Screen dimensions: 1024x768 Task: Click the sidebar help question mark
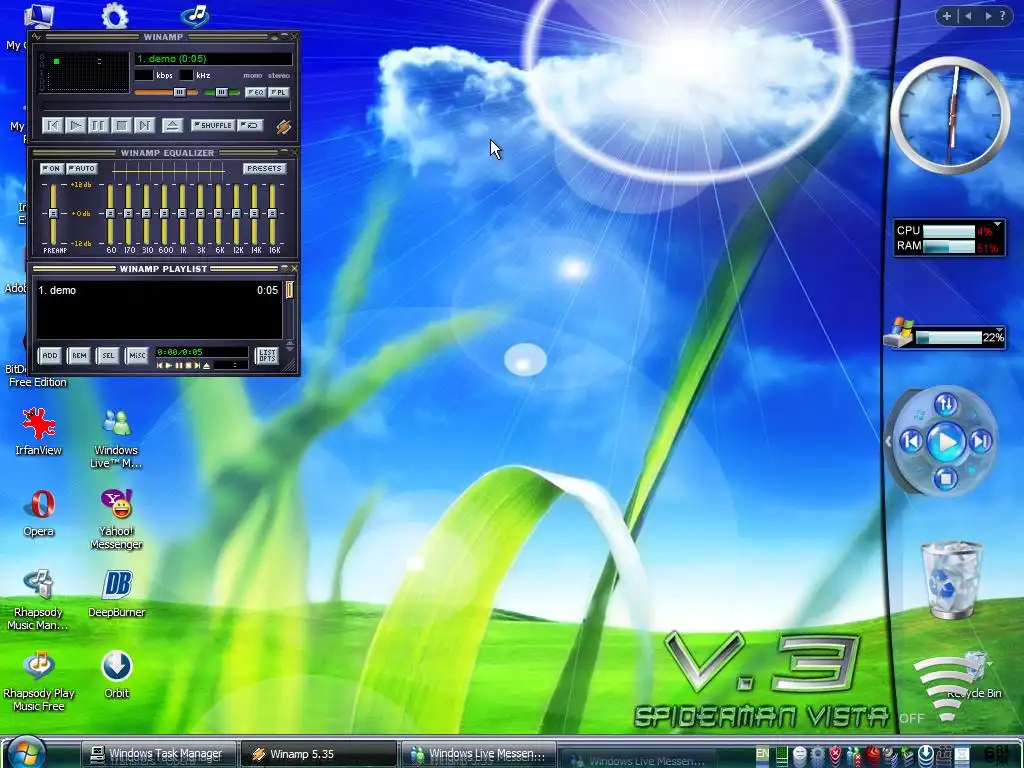coord(1002,16)
